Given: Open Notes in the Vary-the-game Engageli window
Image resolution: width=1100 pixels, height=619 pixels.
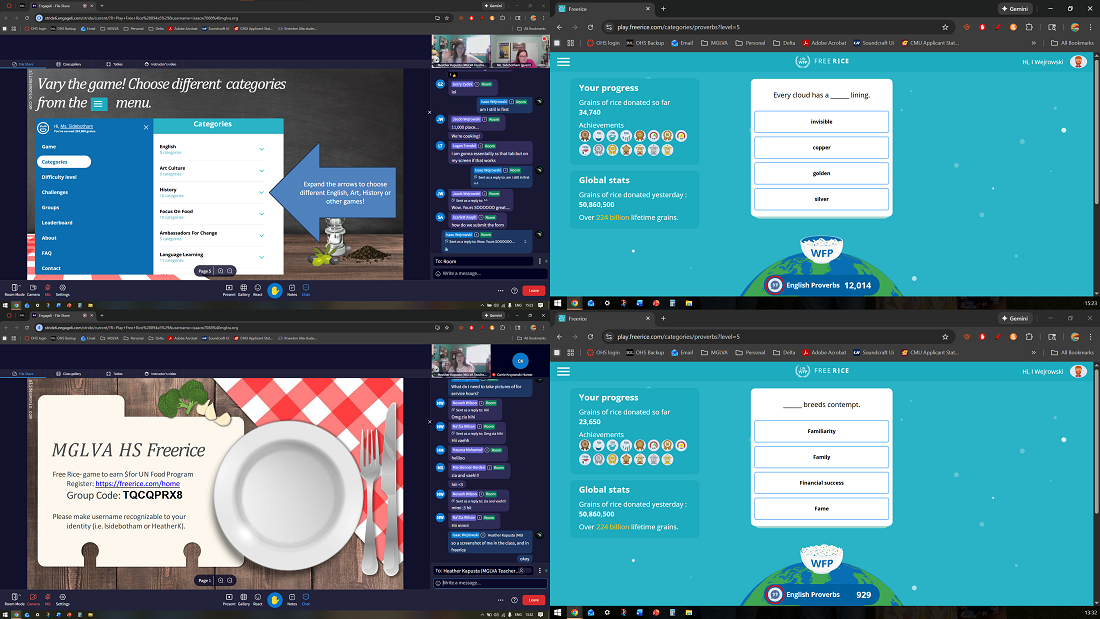Looking at the screenshot, I should pyautogui.click(x=292, y=289).
